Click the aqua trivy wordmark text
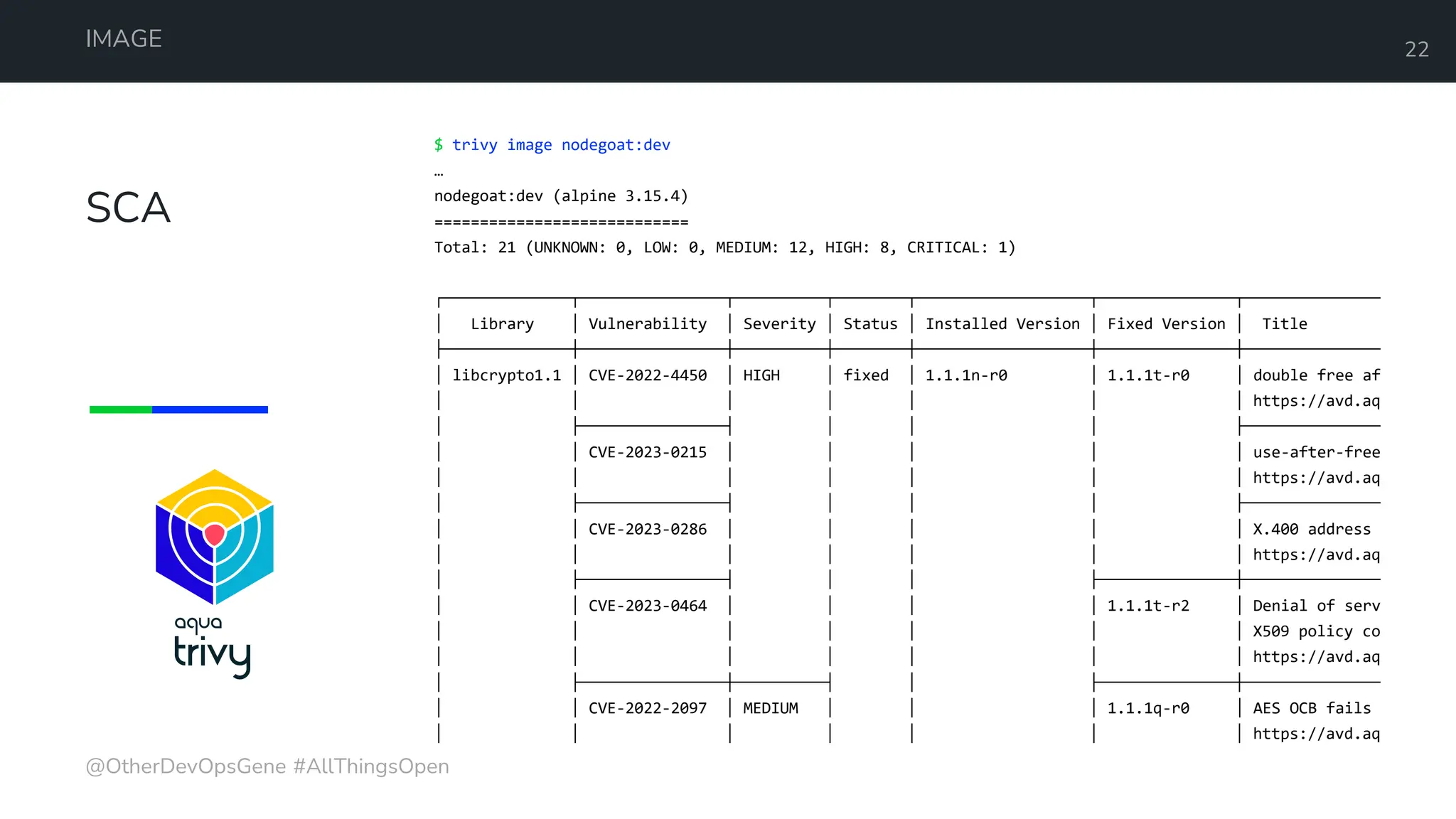Image resolution: width=1456 pixels, height=819 pixels. click(212, 647)
